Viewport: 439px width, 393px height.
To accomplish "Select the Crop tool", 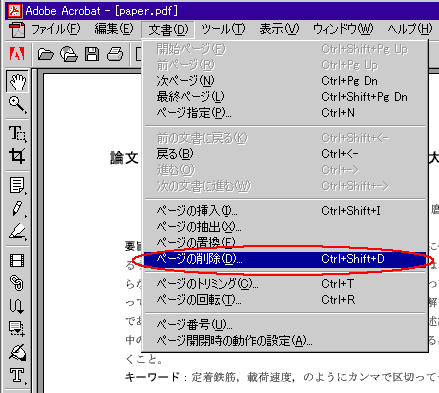I will click(17, 156).
